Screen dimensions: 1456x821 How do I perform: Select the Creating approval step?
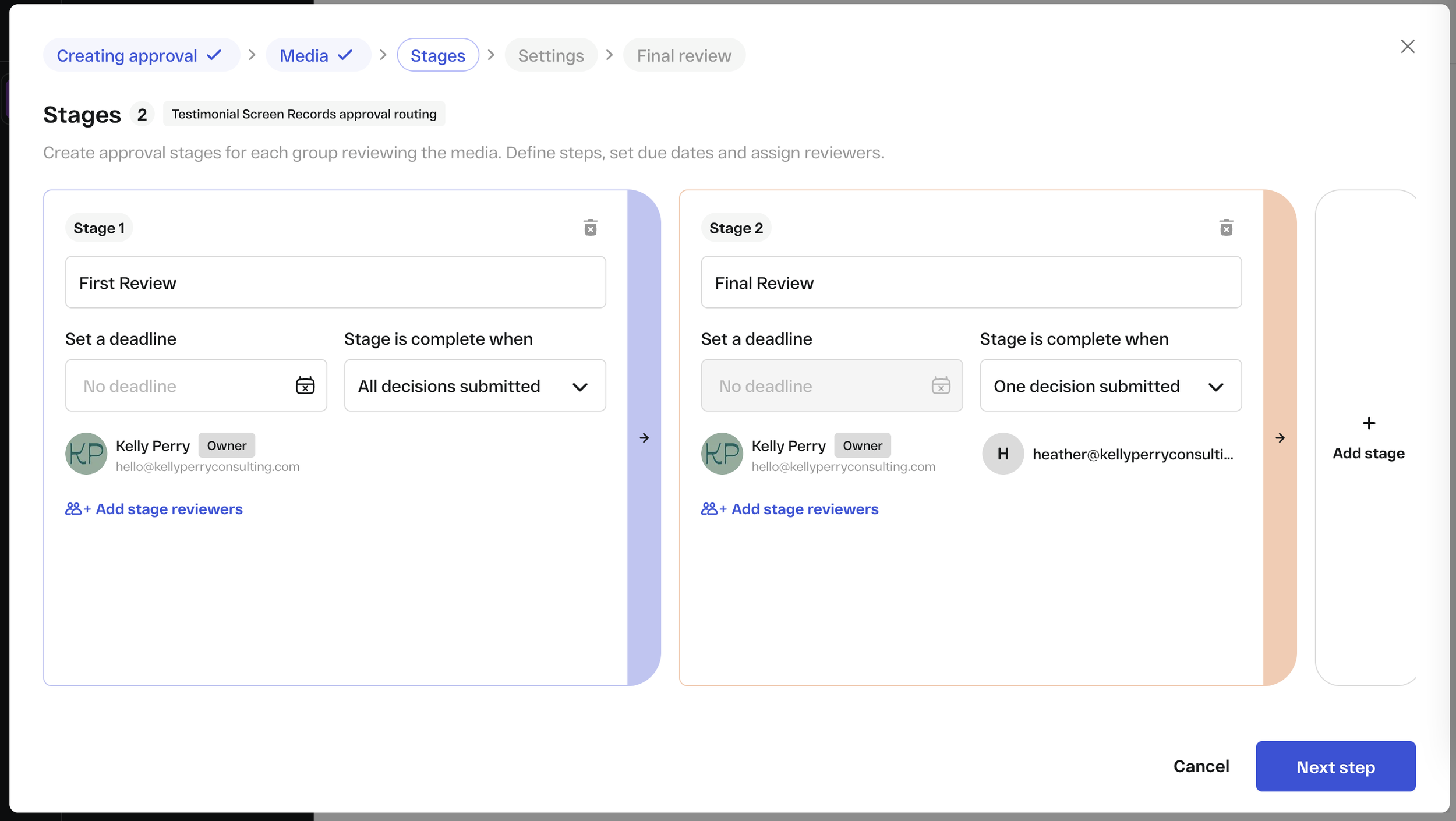click(x=140, y=55)
